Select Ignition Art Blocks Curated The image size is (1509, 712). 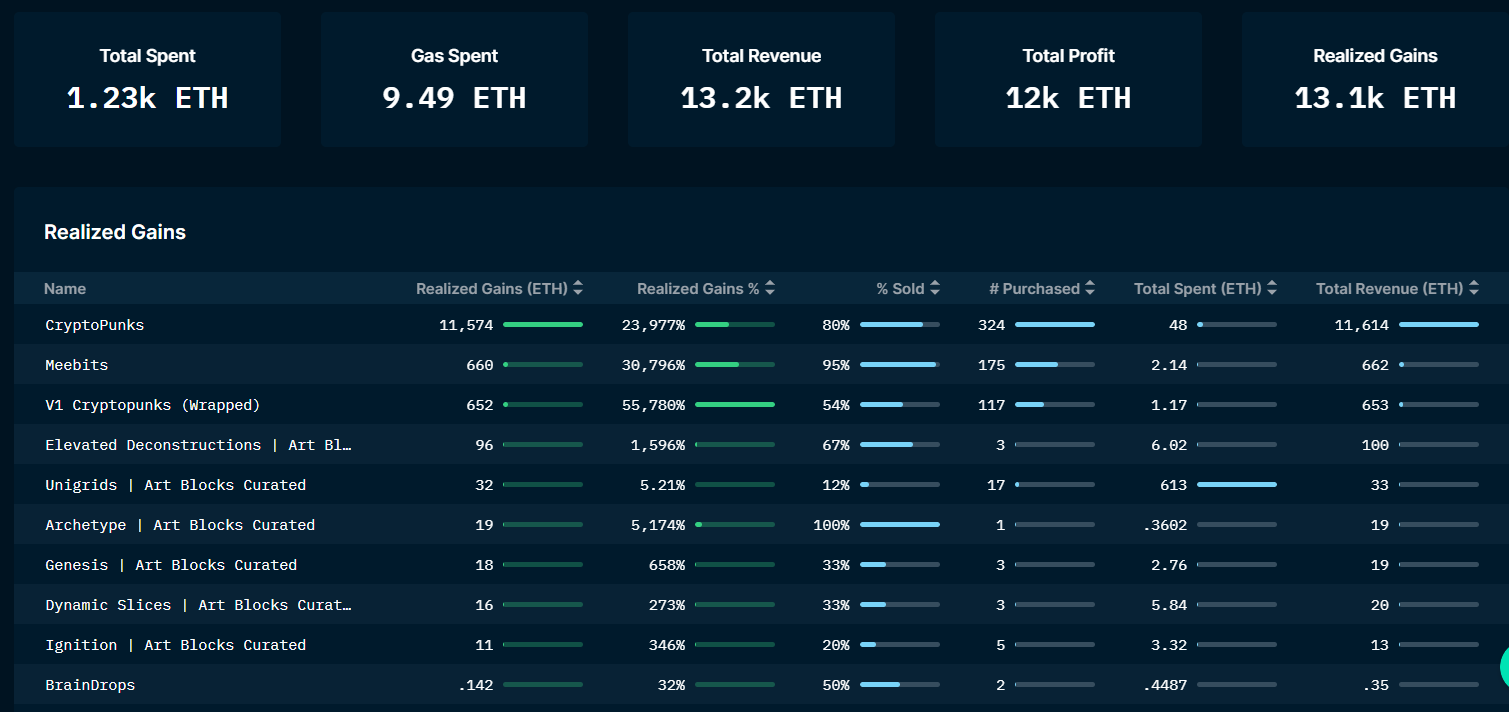(761, 645)
